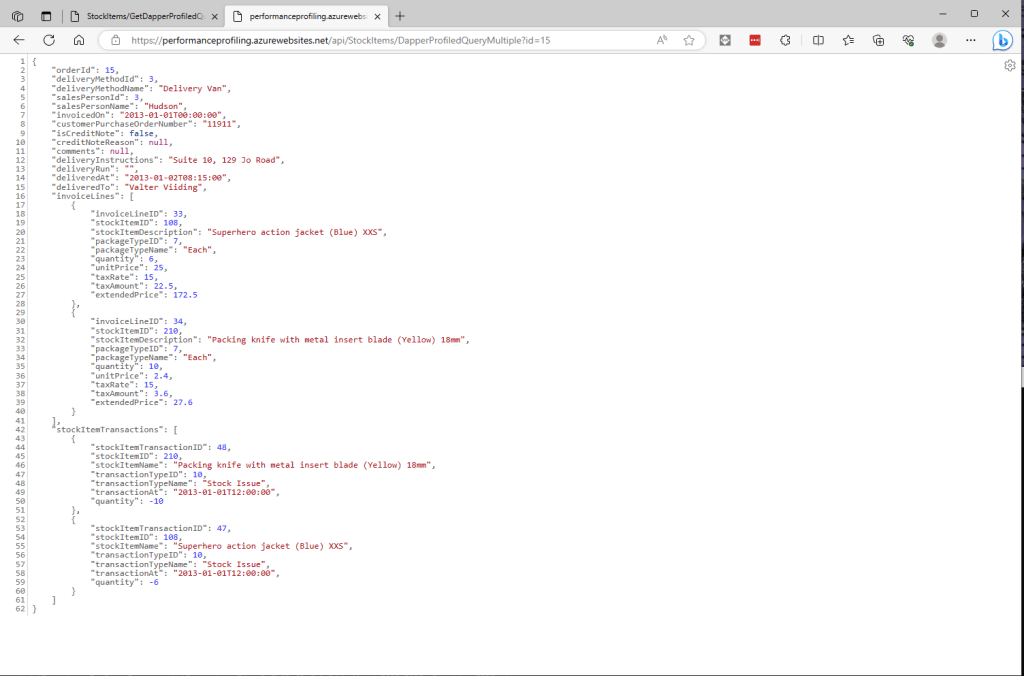Click the user profile avatar
Image resolution: width=1024 pixels, height=676 pixels.
tap(939, 40)
